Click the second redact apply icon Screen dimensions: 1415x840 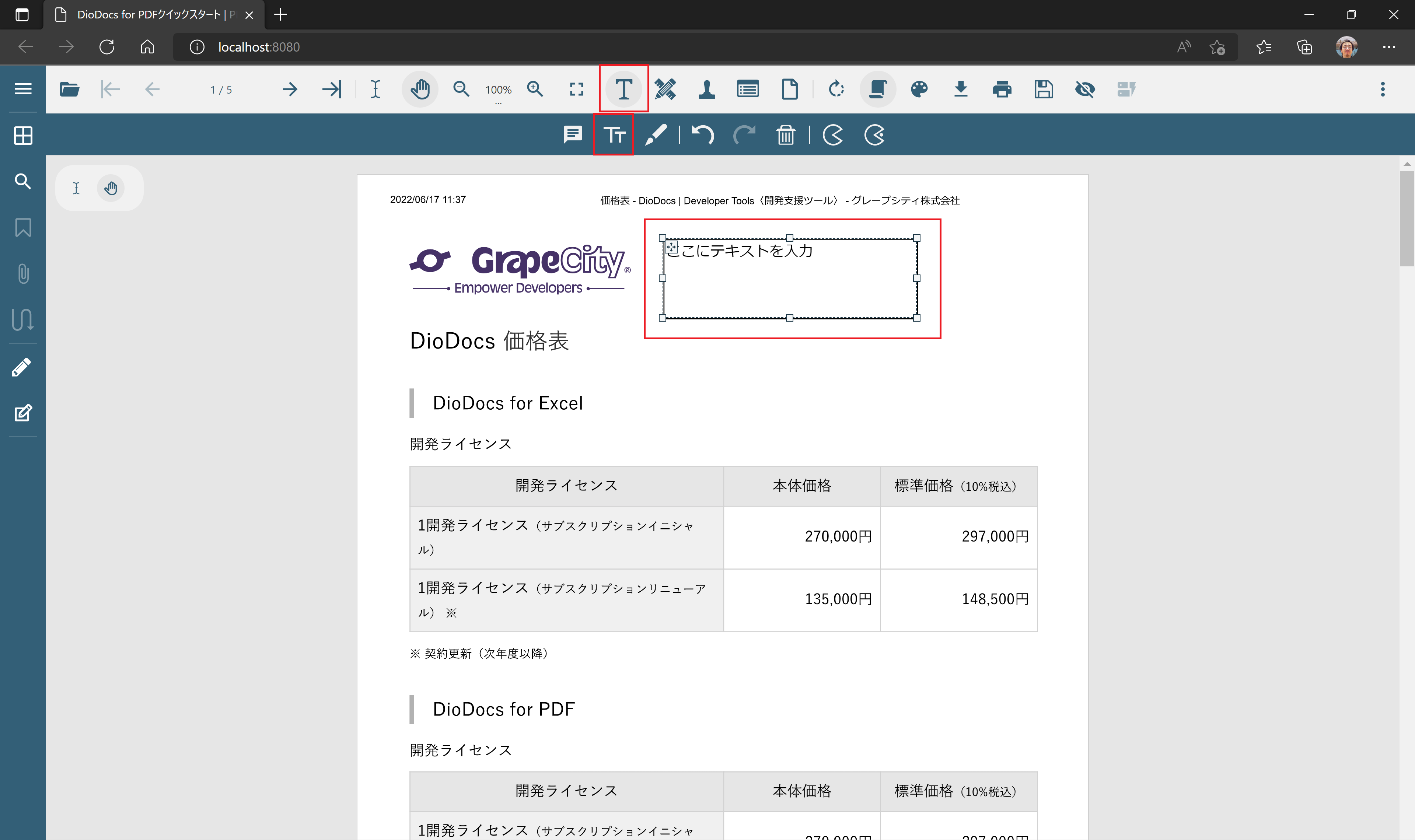[x=874, y=135]
